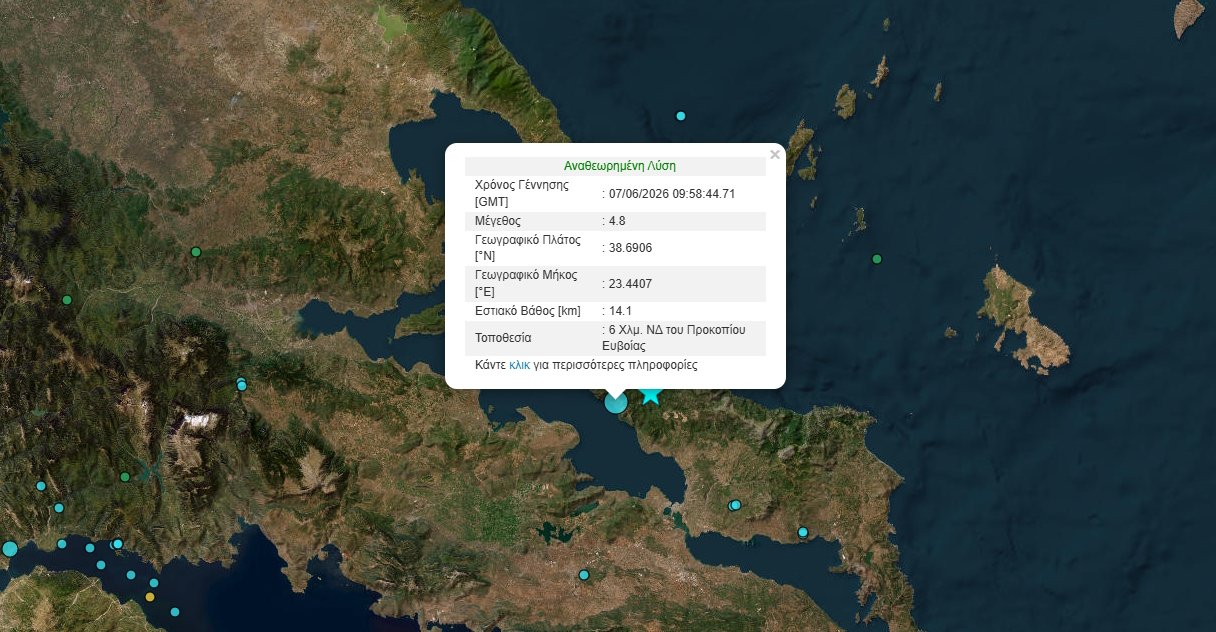Select the cyan marker in the sea above the popup
The height and width of the screenshot is (632, 1216).
tap(681, 116)
